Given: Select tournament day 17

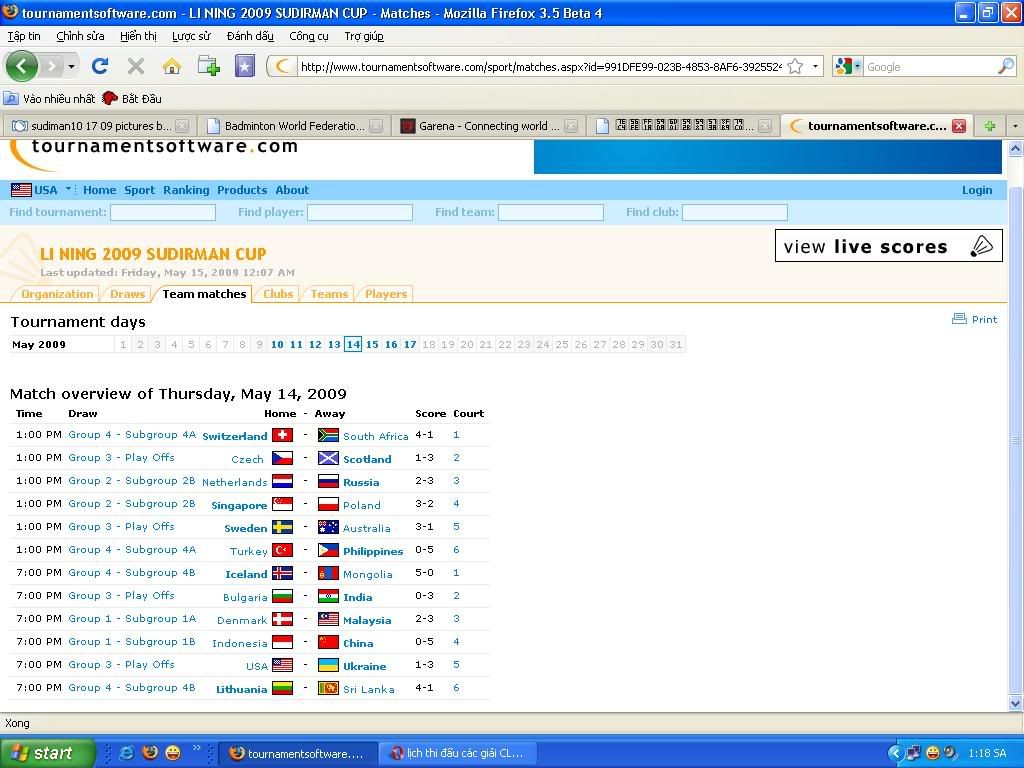Looking at the screenshot, I should [410, 344].
